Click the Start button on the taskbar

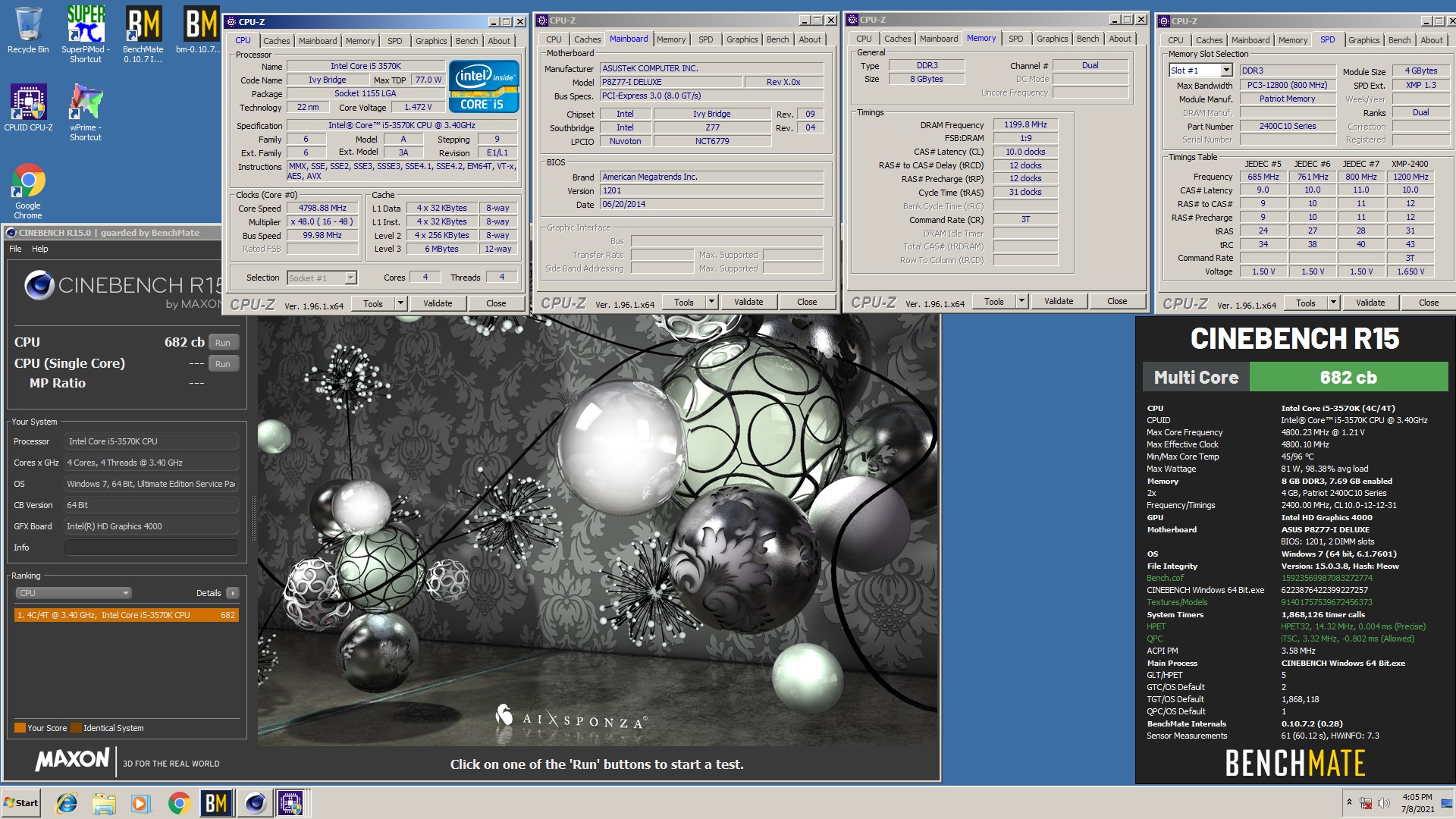pyautogui.click(x=21, y=803)
